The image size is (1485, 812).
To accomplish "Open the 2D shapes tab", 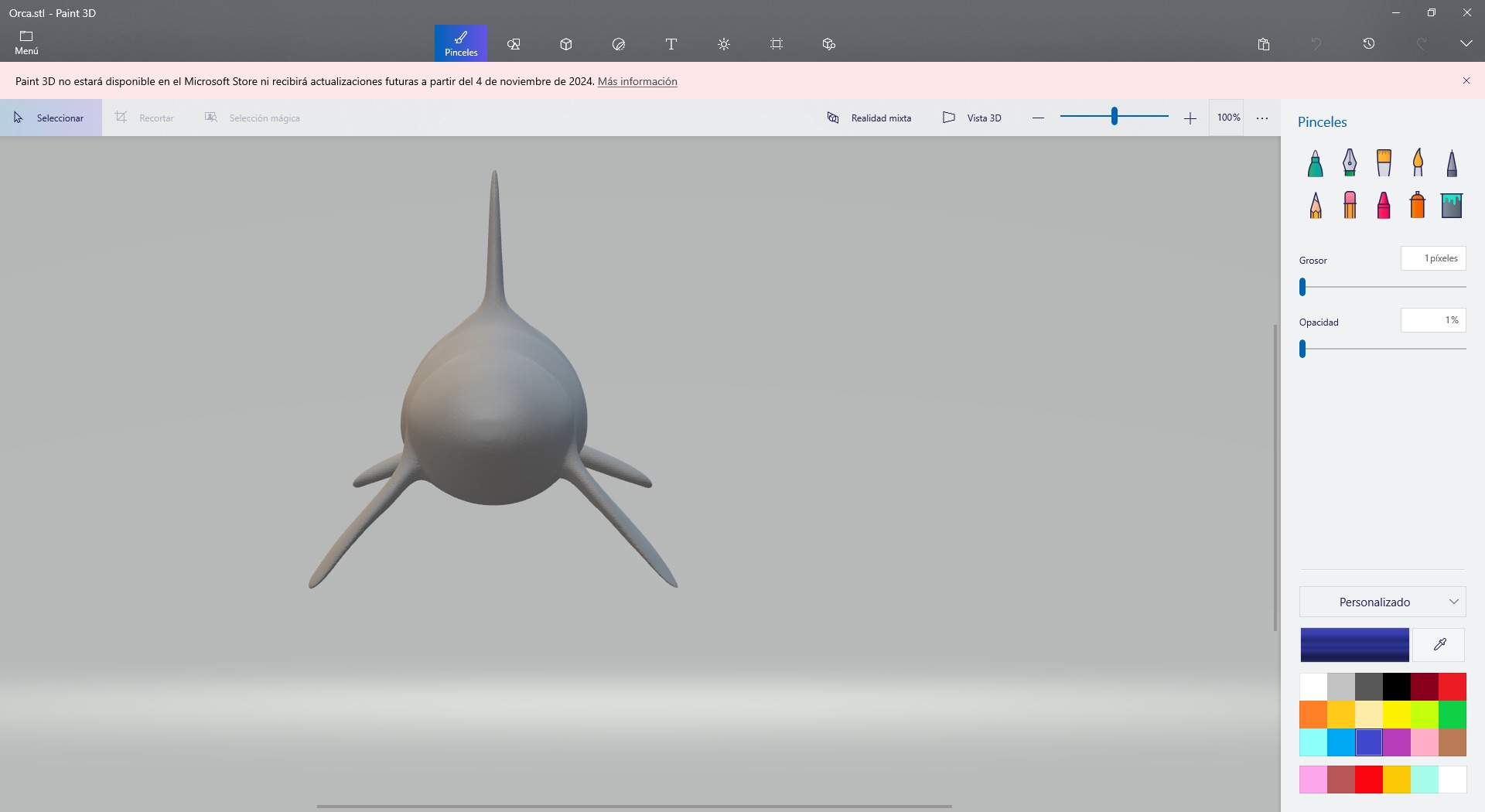I will coord(514,44).
